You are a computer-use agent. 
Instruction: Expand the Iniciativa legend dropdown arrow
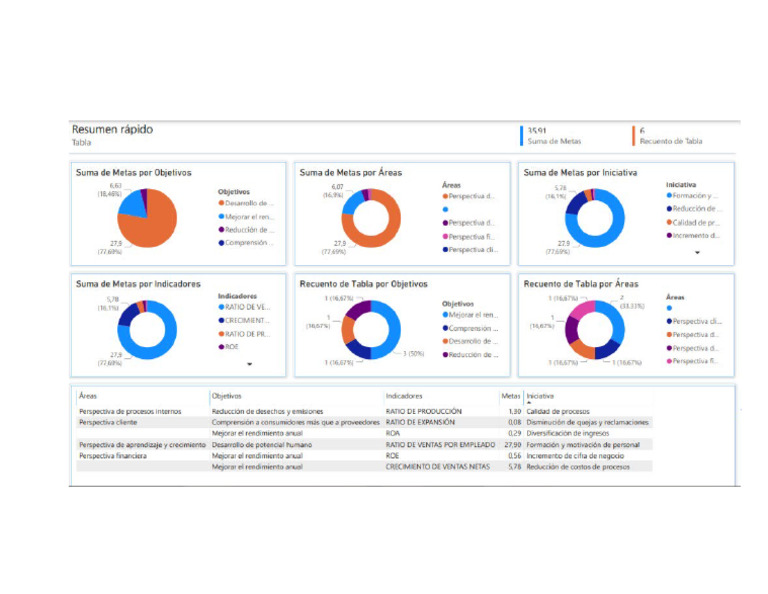[x=697, y=253]
